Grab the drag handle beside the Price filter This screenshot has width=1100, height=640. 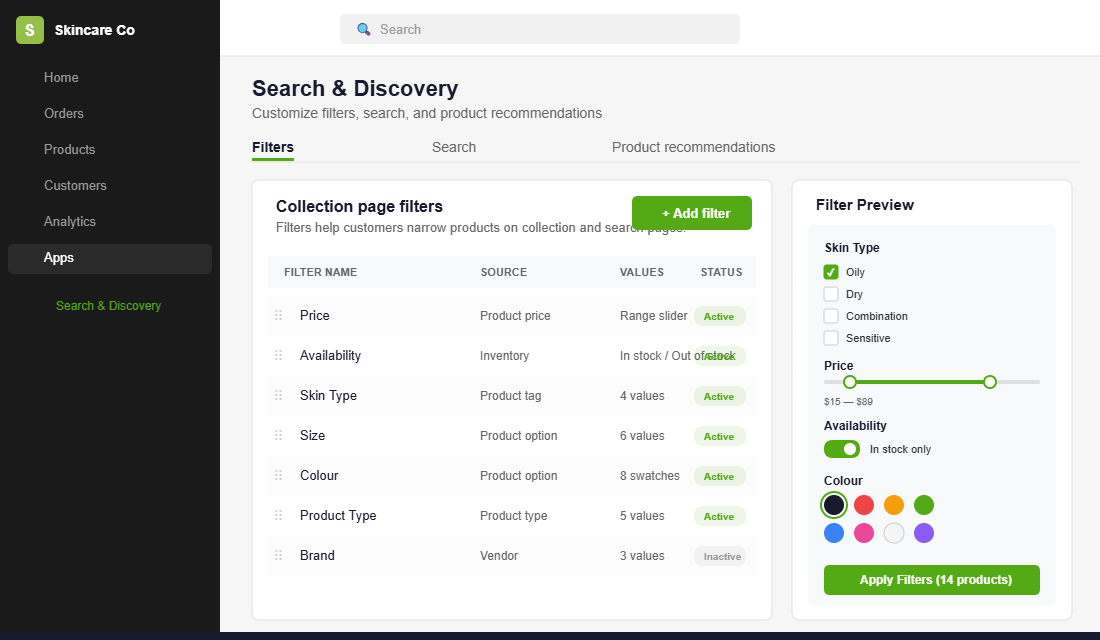coord(279,315)
